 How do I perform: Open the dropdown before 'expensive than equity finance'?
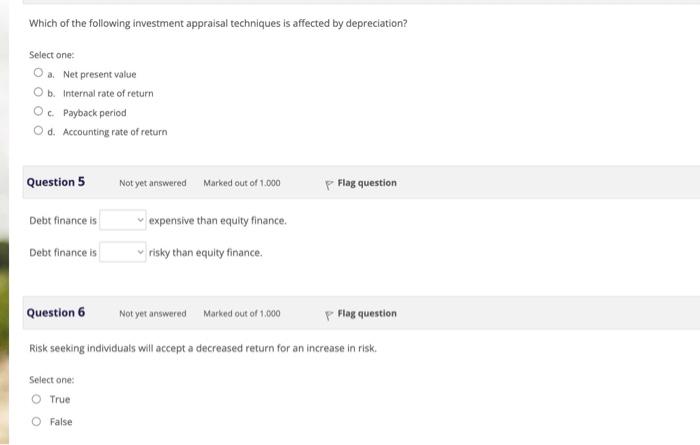tap(123, 220)
